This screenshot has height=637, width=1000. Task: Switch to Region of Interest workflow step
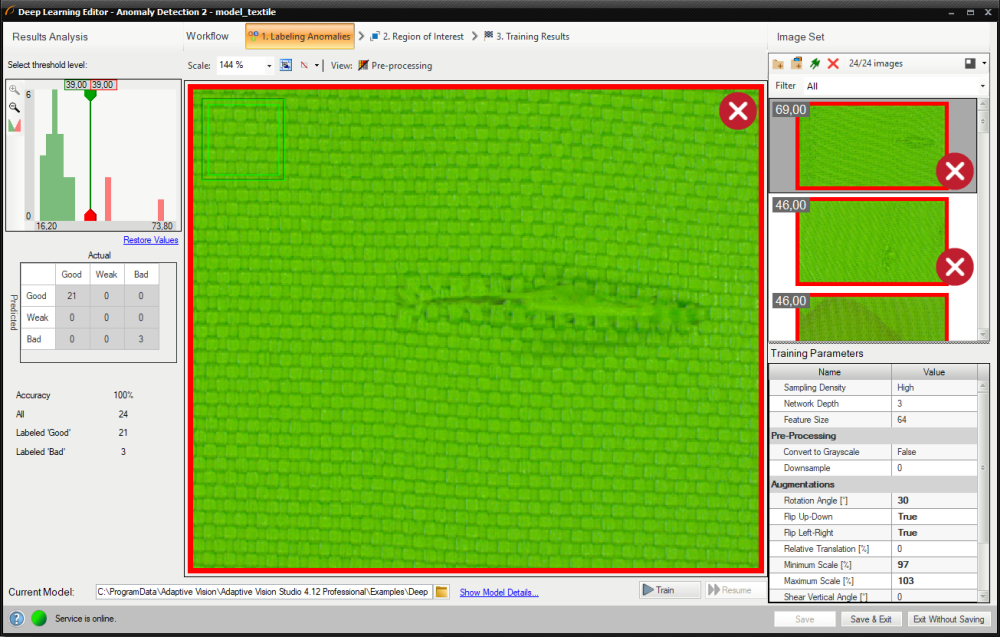coord(416,37)
